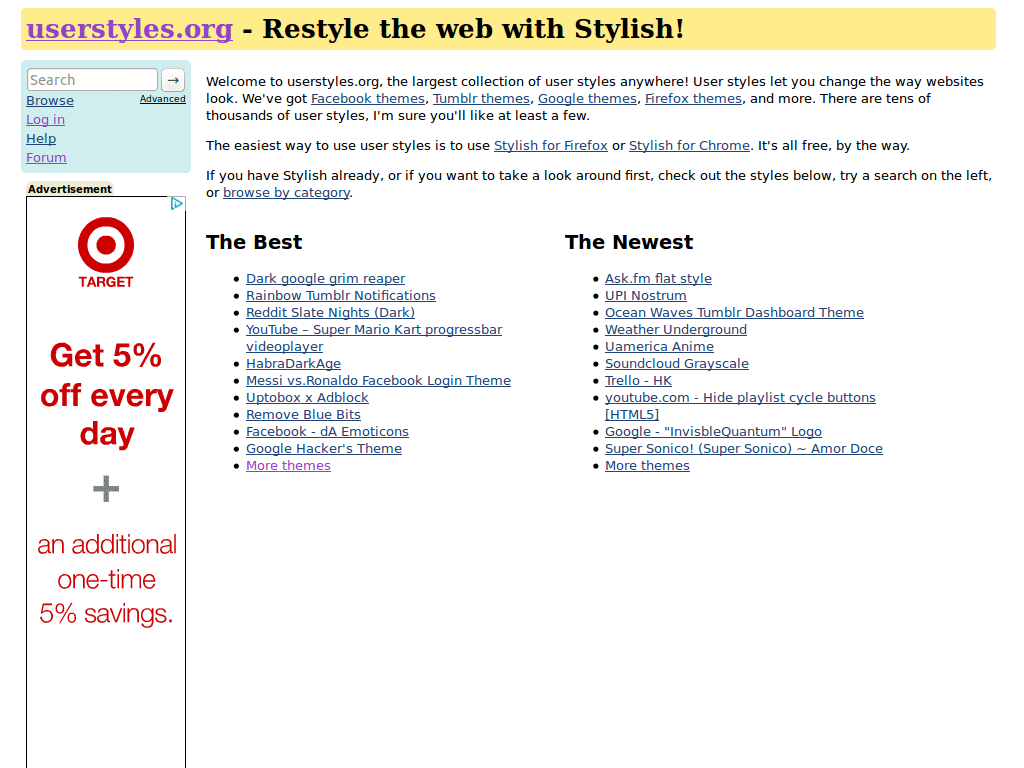The height and width of the screenshot is (768, 1024).
Task: Open the userstyles.org header link
Action: click(129, 29)
